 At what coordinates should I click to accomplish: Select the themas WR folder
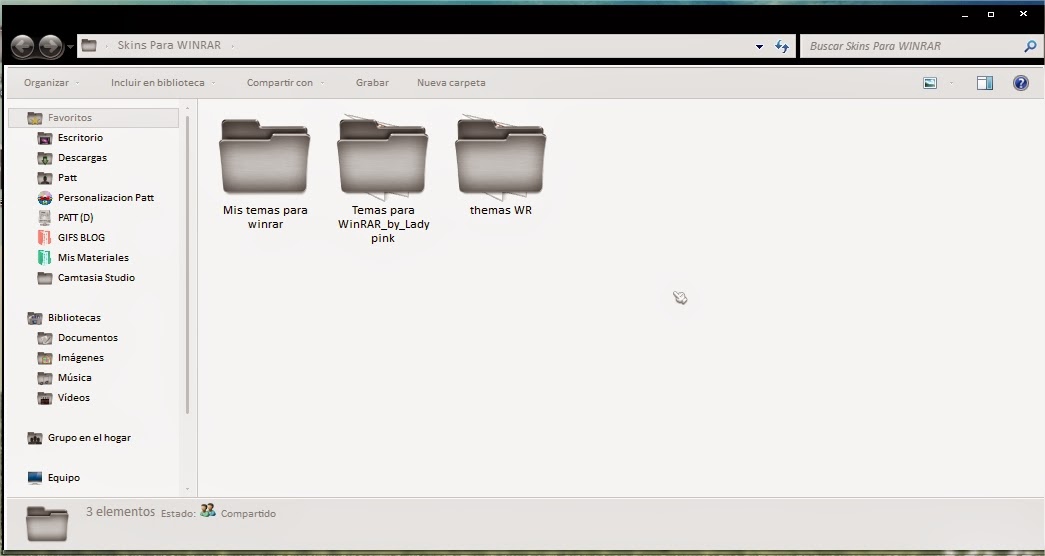tap(501, 167)
